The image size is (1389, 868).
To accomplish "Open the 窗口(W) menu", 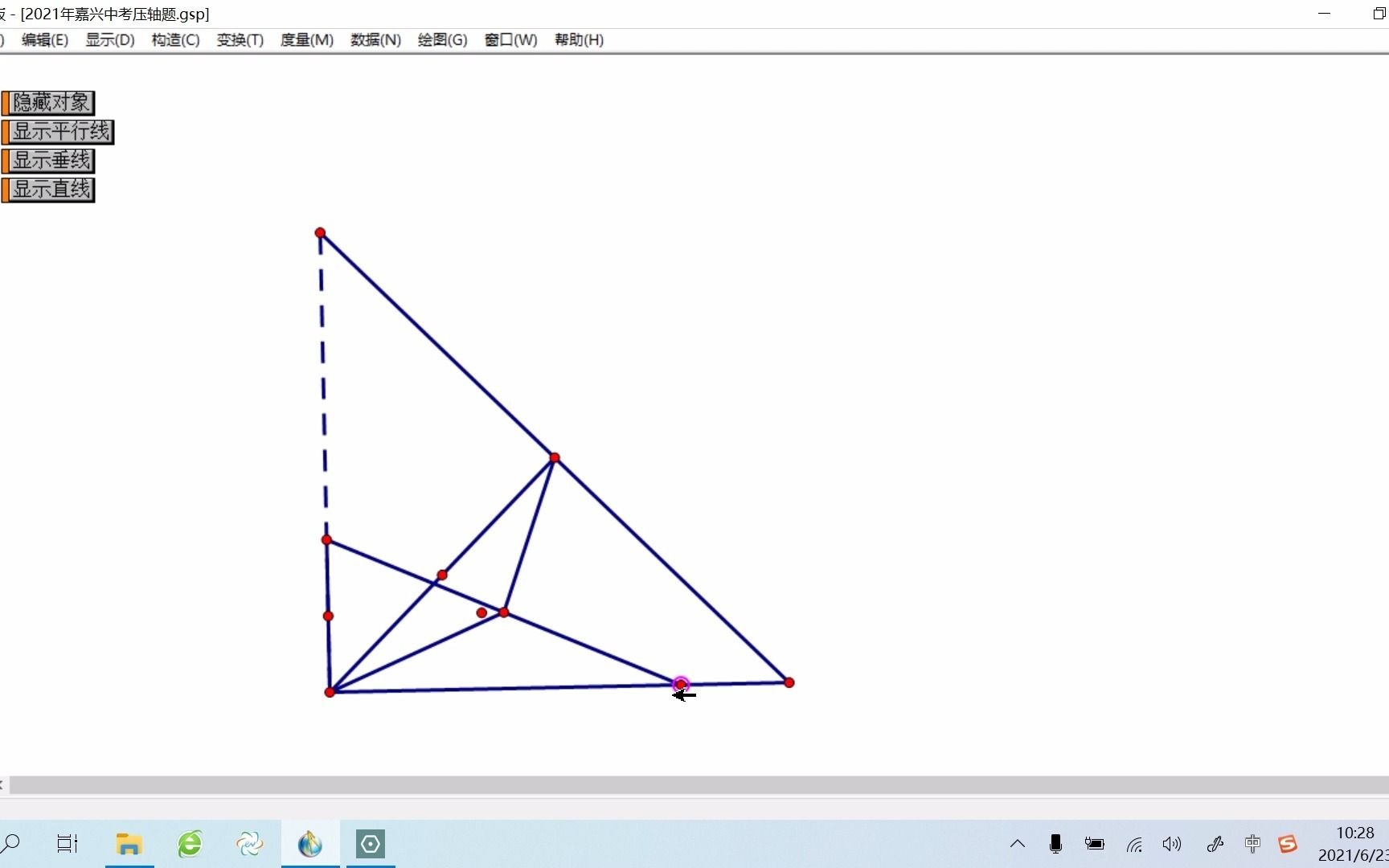I will point(510,39).
